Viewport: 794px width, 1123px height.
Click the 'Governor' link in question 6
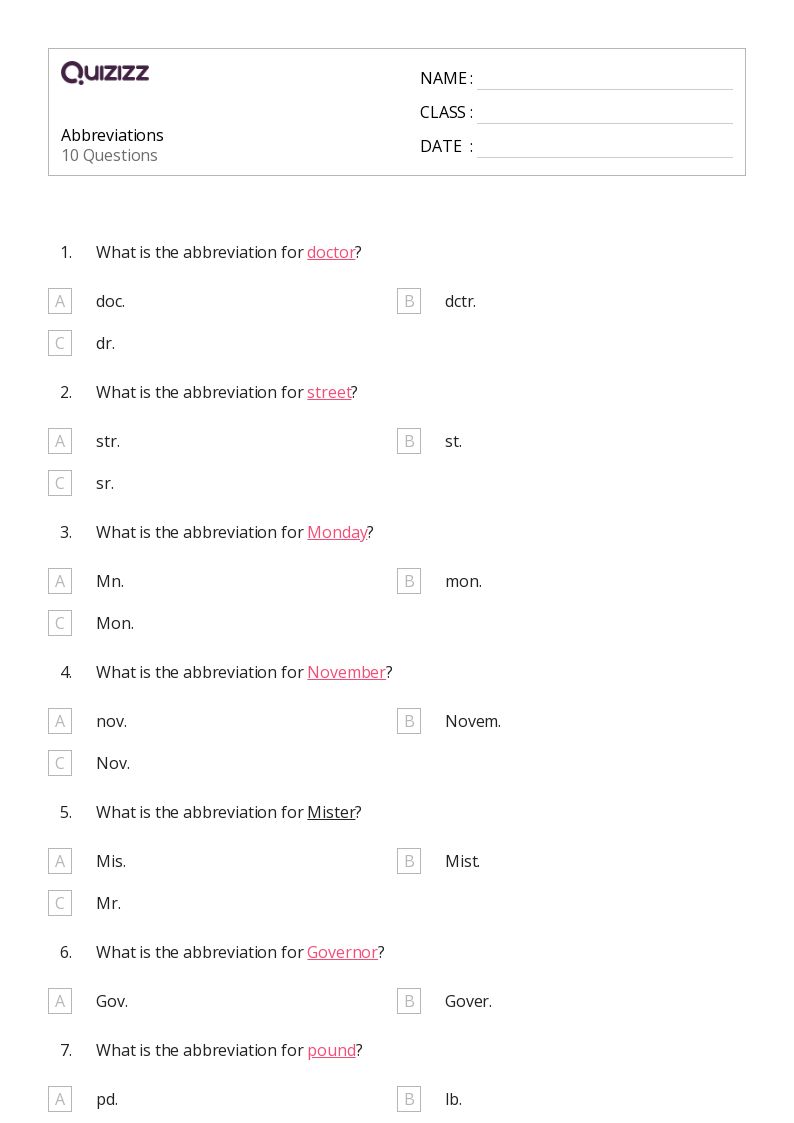[342, 953]
